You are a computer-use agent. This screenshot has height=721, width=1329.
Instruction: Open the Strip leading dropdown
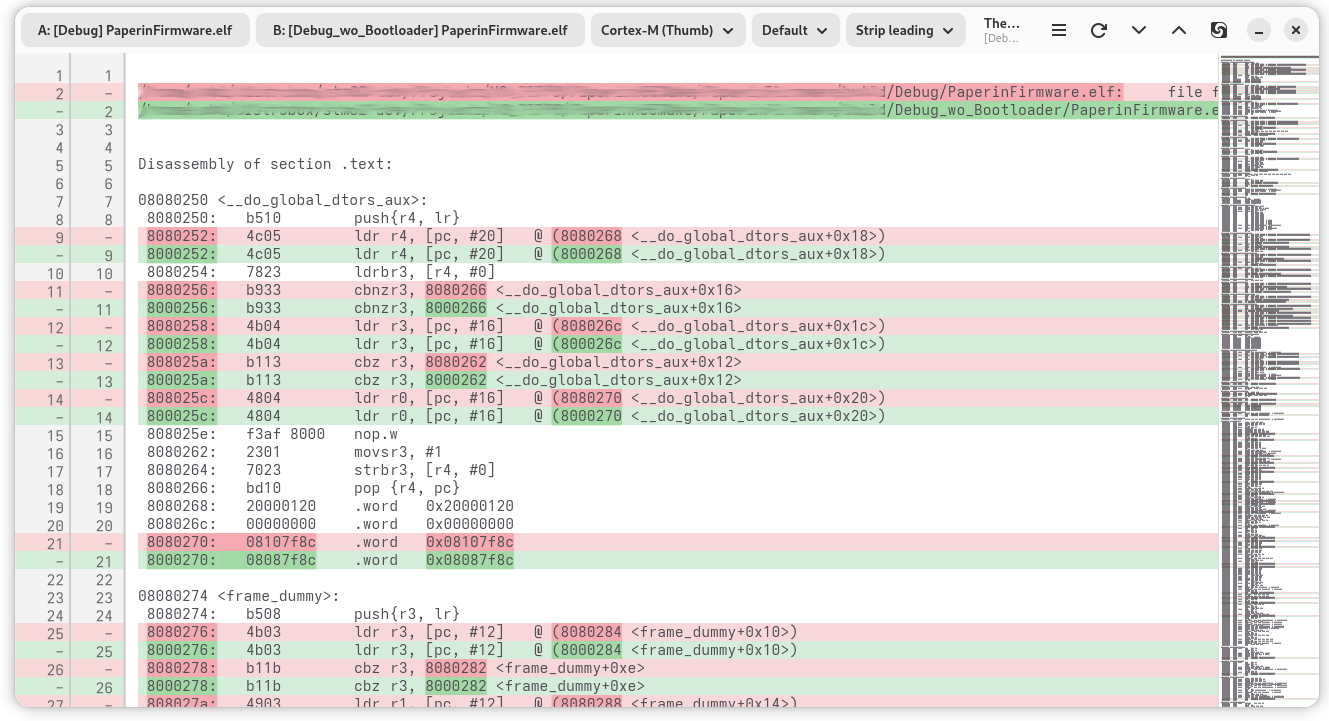coord(905,30)
